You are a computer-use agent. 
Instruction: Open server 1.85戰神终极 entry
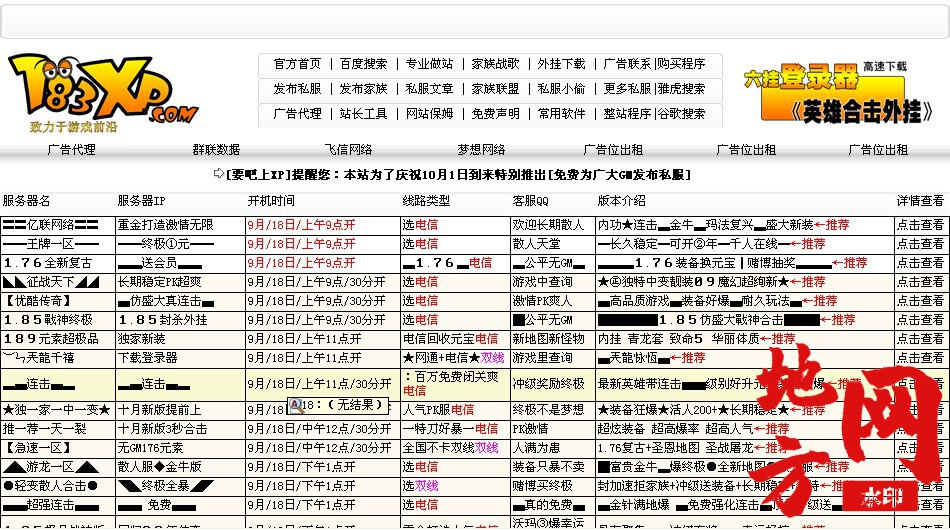click(47, 320)
